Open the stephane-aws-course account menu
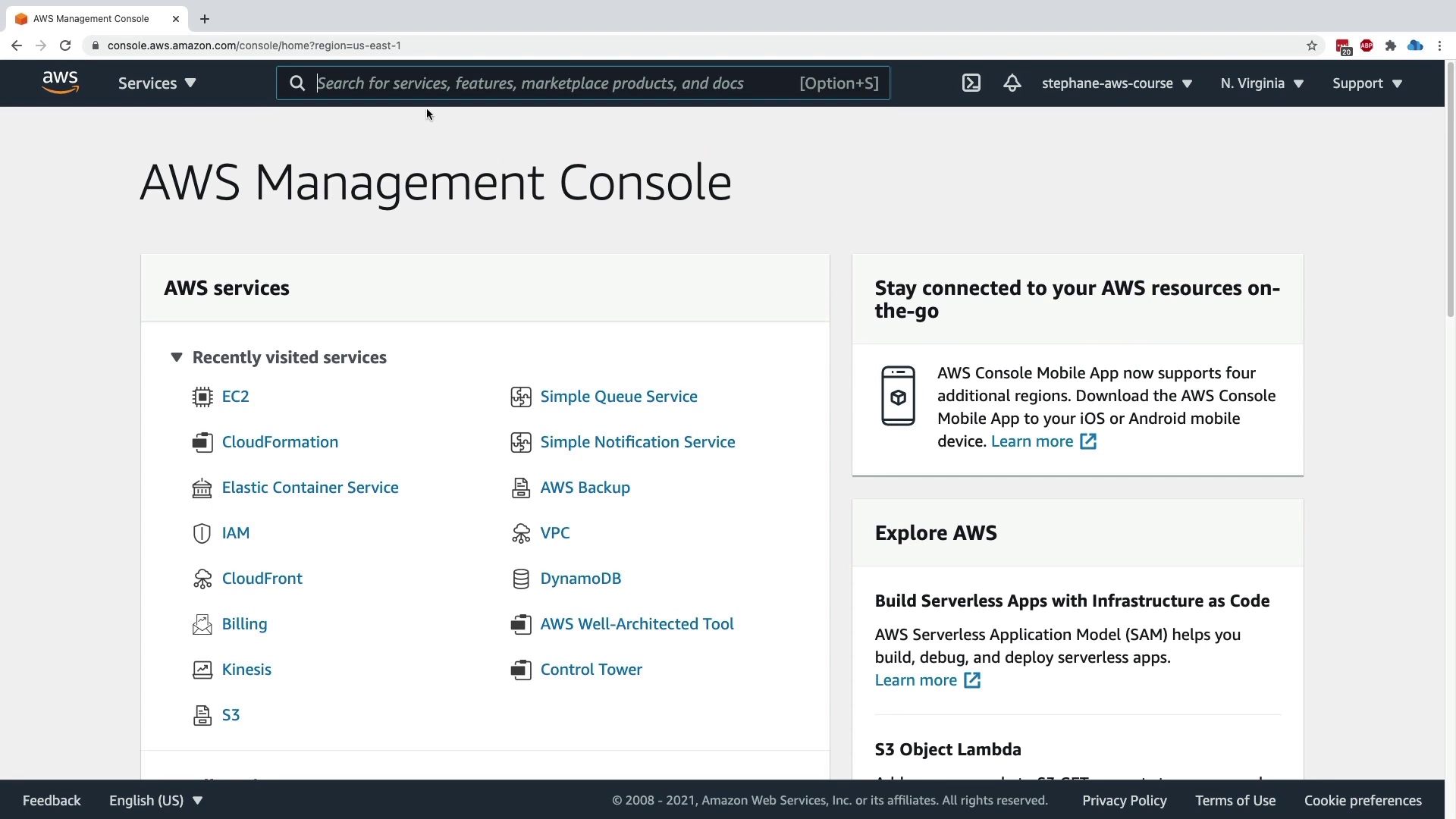The height and width of the screenshot is (819, 1456). point(1116,83)
